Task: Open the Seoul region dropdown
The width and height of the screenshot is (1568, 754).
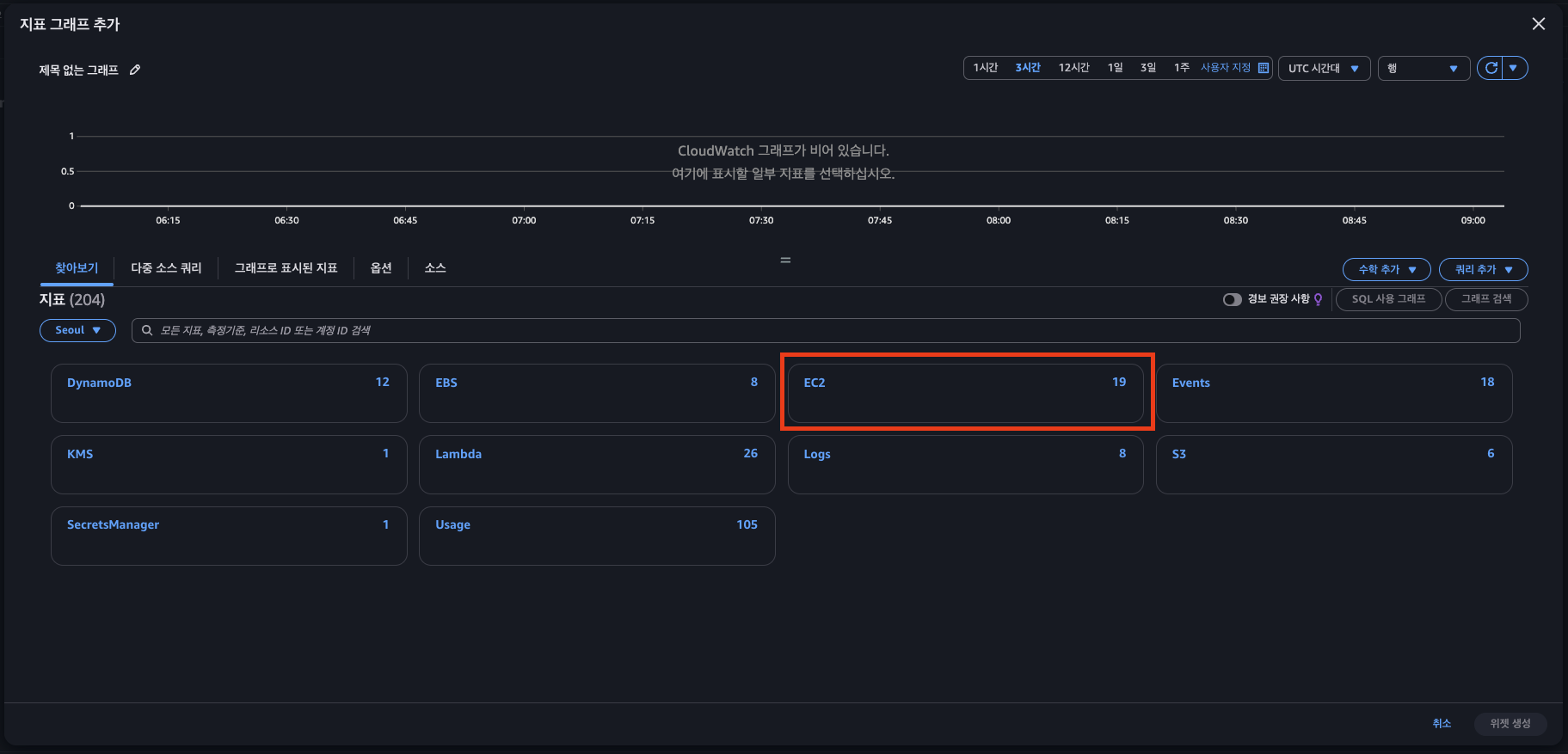Action: click(77, 330)
